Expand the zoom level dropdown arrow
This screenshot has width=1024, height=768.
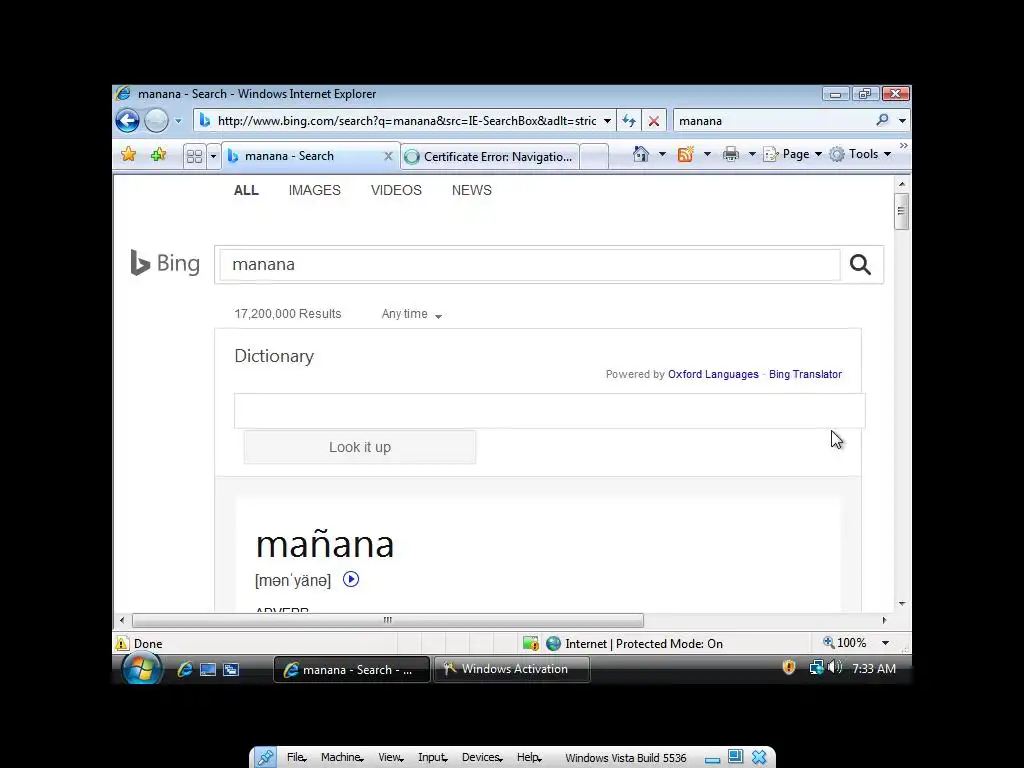coord(885,643)
